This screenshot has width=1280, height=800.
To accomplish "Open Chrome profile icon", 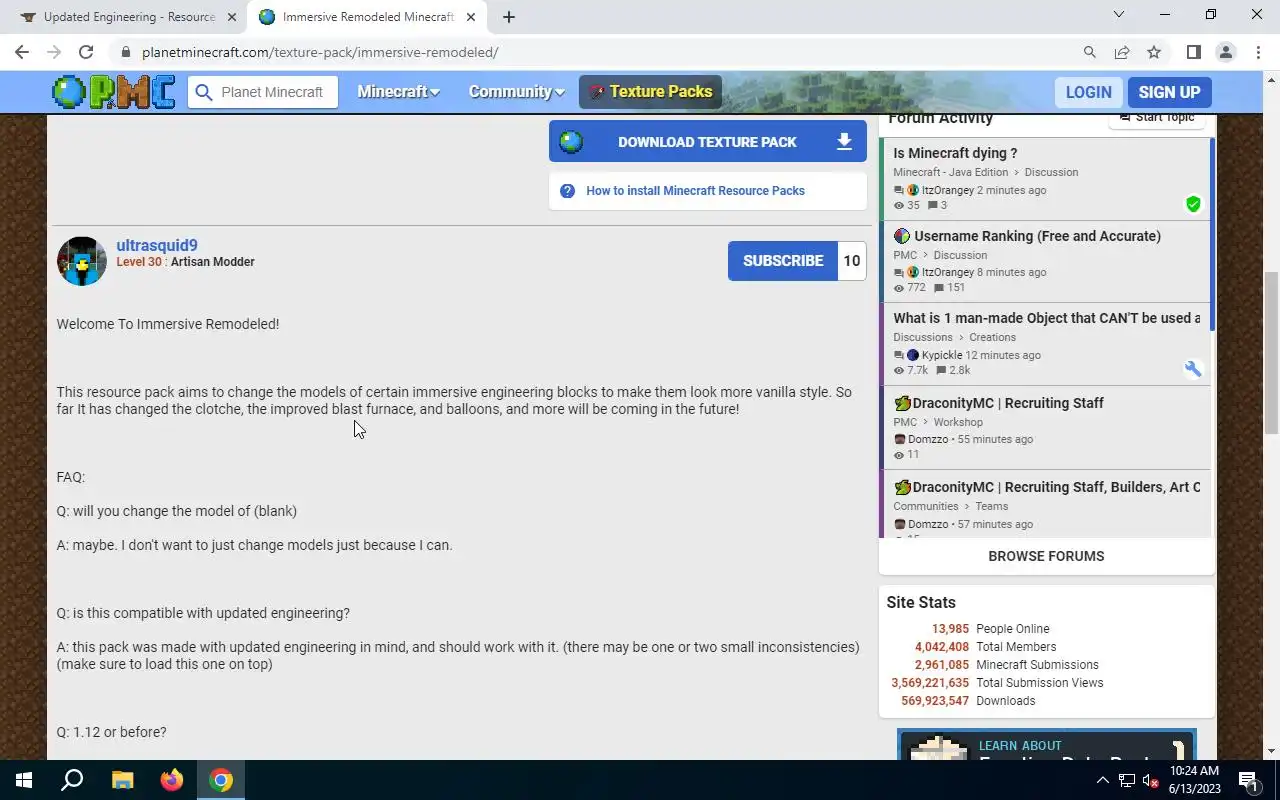I will tap(1225, 52).
